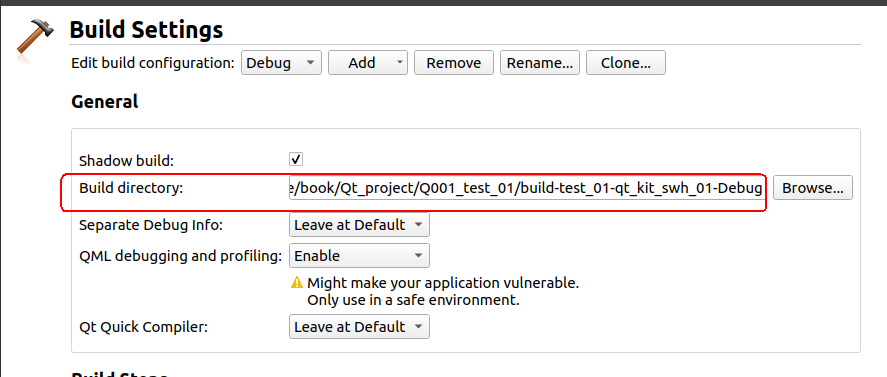Click the Qt Quick Compiler label

click(144, 327)
